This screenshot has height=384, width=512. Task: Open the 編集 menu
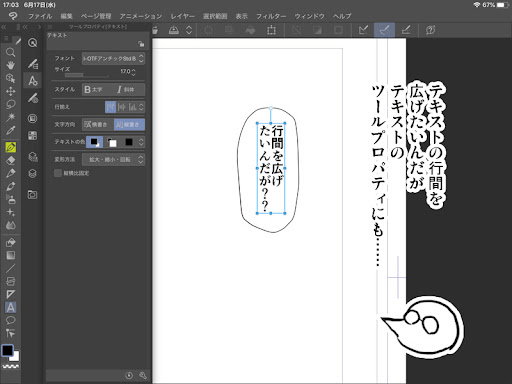pyautogui.click(x=66, y=16)
